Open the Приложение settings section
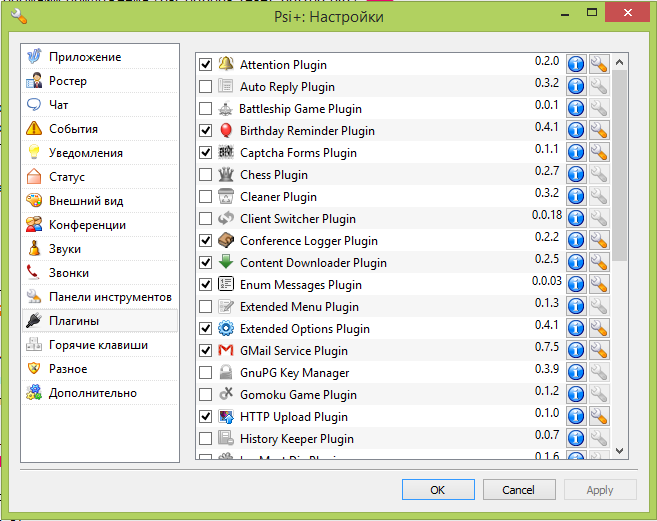This screenshot has width=657, height=521. tap(85, 57)
